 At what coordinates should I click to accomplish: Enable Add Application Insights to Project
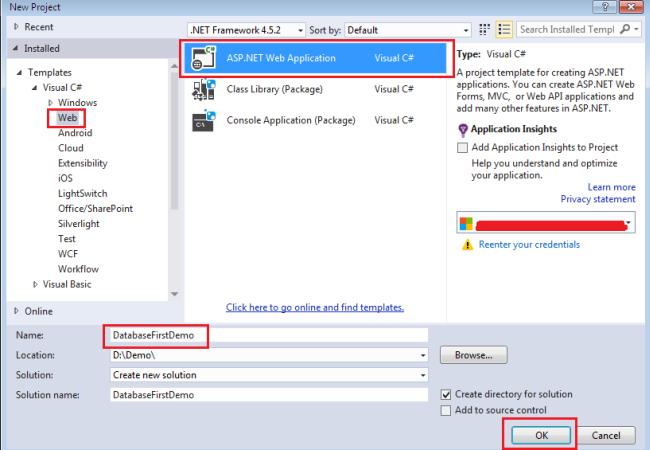tap(462, 148)
